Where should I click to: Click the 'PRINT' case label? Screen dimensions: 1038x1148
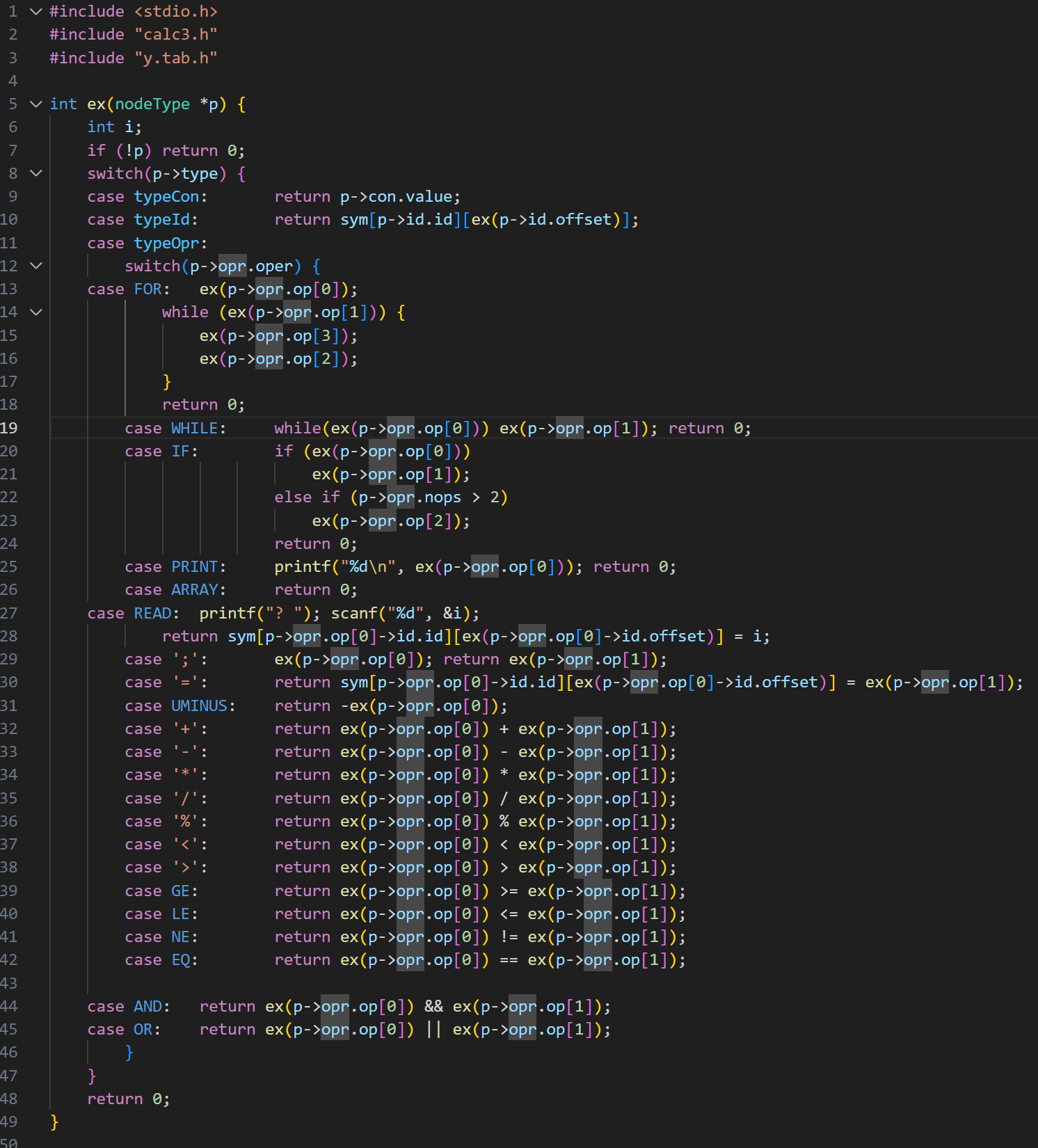tap(195, 567)
